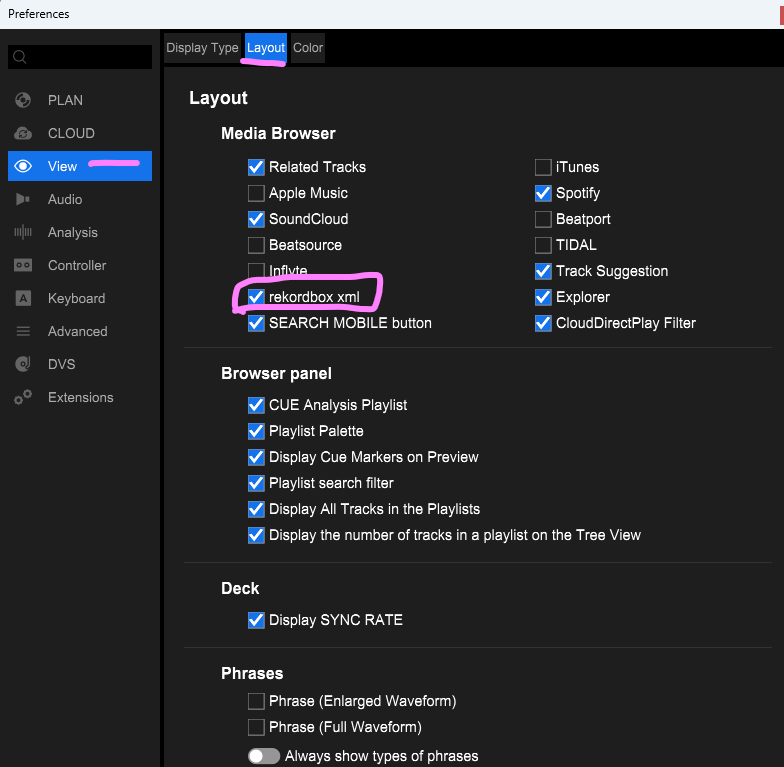784x767 pixels.
Task: Uncheck CloudDirectPlay Filter checkbox
Action: pos(543,323)
